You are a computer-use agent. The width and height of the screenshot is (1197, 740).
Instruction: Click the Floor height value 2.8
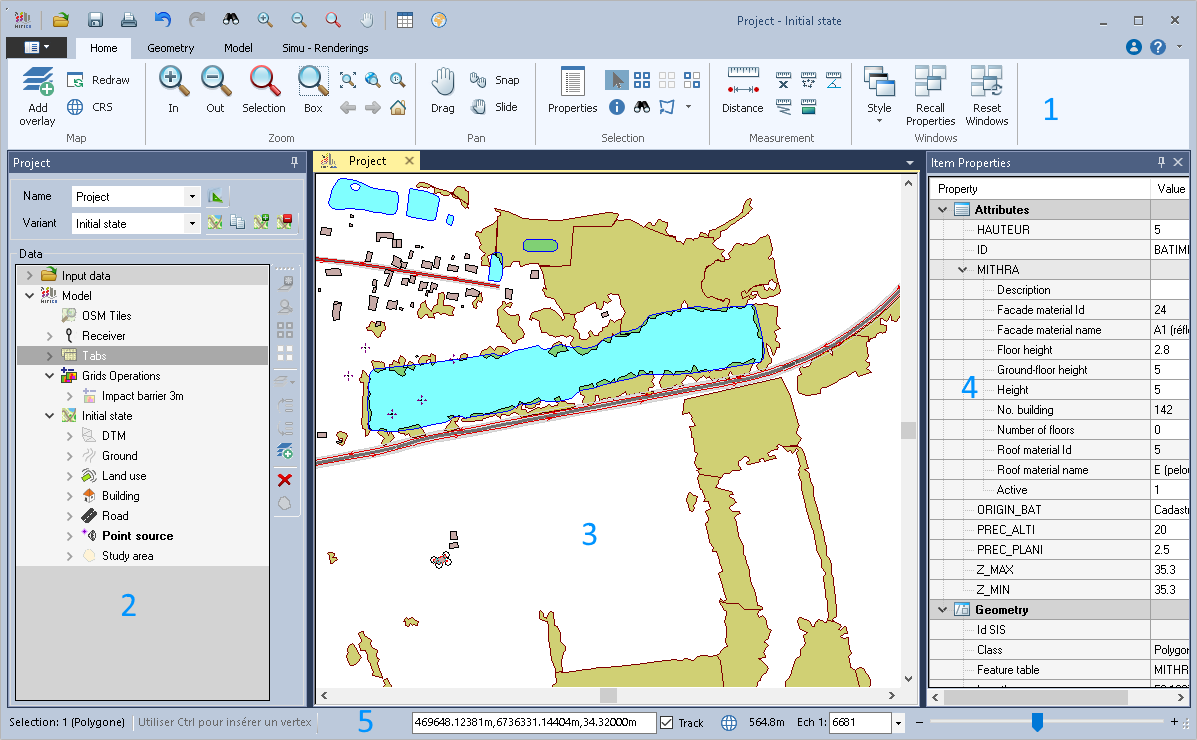(1170, 350)
